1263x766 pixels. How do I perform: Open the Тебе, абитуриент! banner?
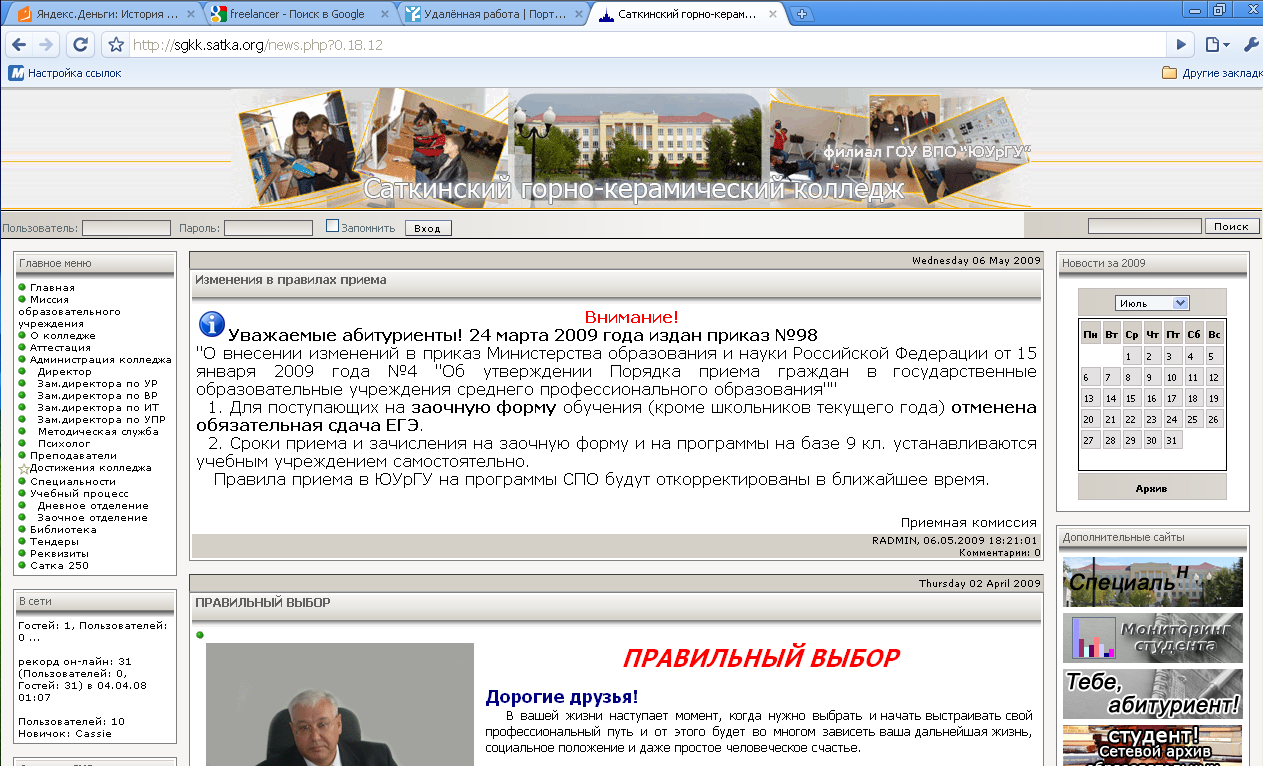[1151, 693]
